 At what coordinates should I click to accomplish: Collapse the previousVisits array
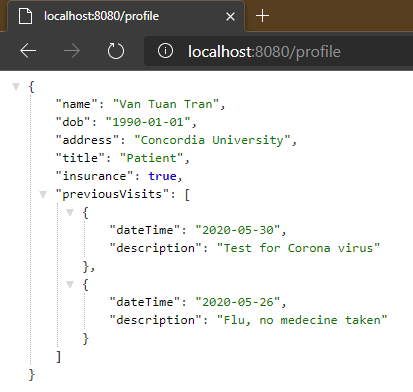(43, 194)
